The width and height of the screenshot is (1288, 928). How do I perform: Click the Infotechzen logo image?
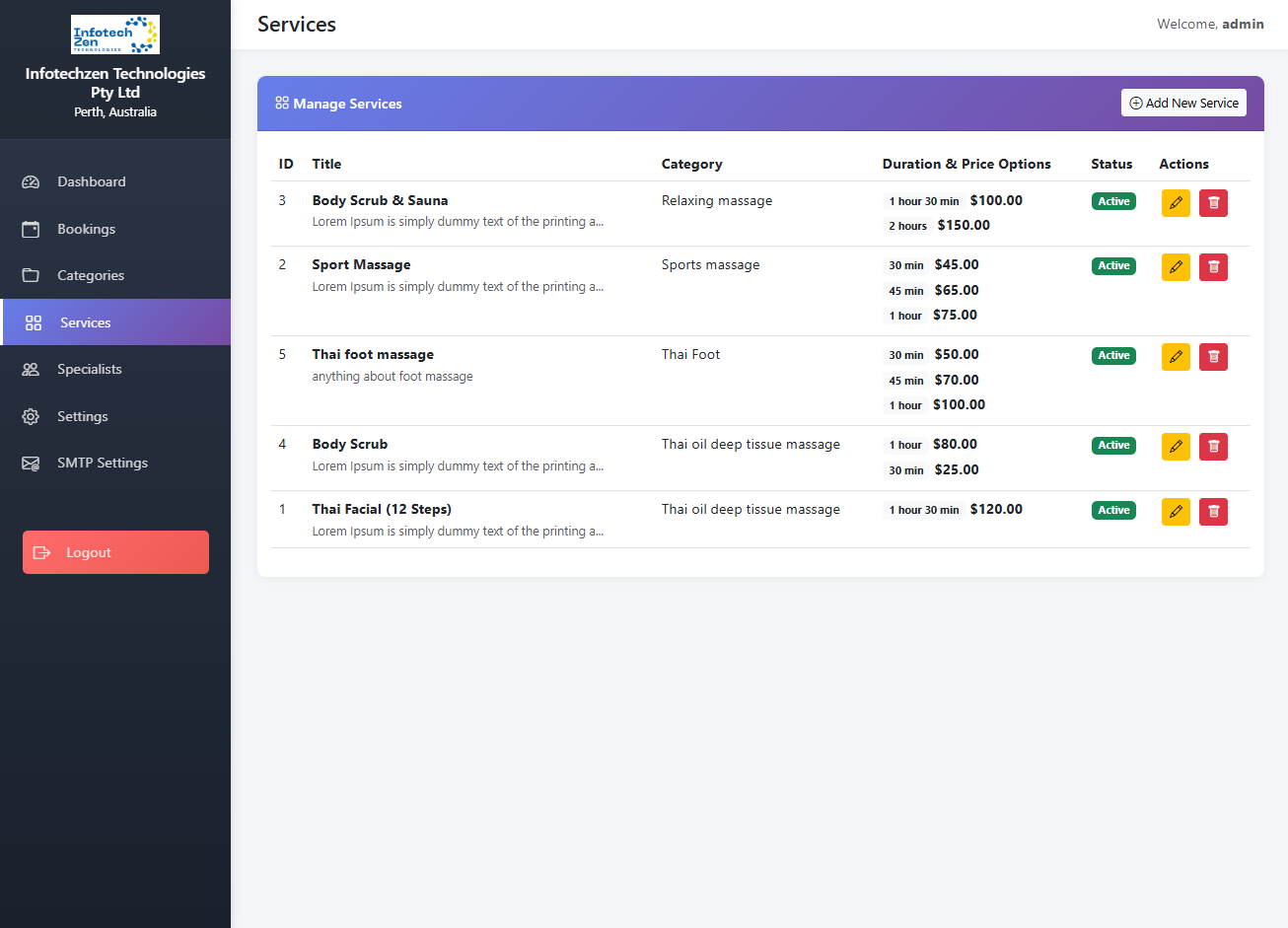tap(115, 35)
